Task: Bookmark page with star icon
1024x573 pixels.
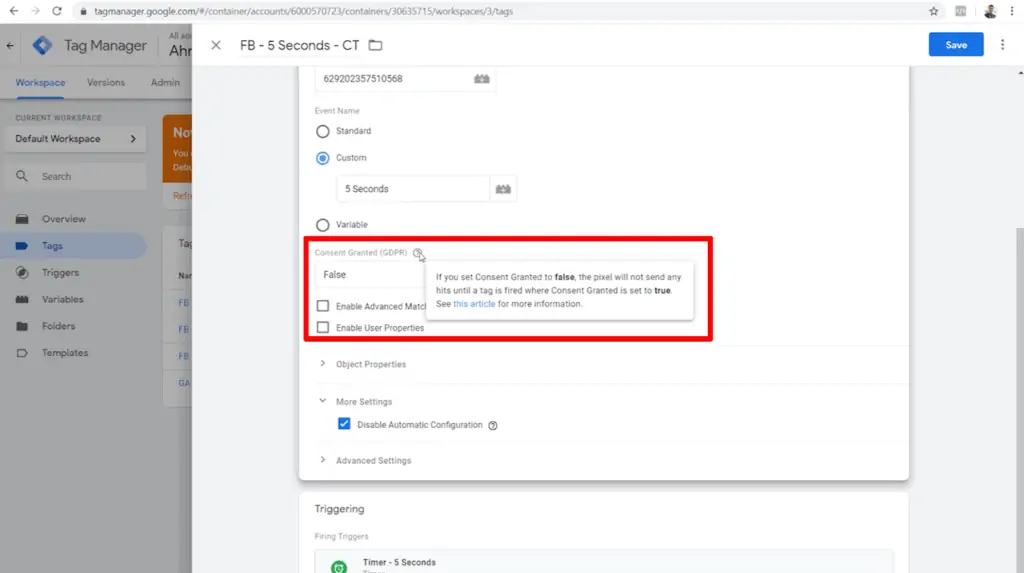Action: (934, 11)
